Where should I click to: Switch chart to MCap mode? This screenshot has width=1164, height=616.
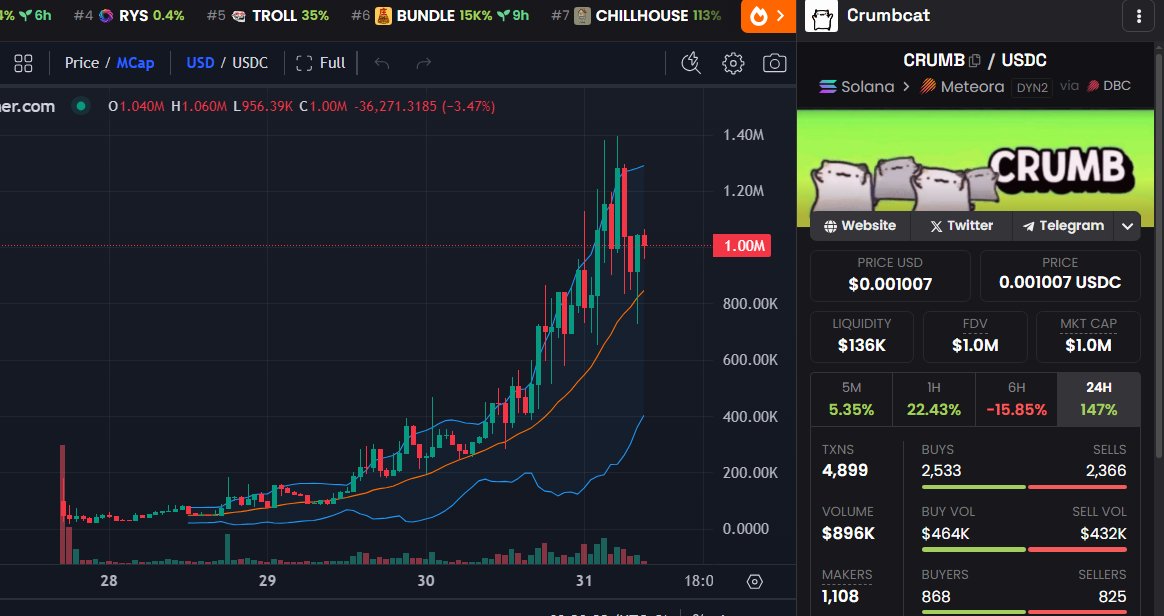(x=135, y=63)
